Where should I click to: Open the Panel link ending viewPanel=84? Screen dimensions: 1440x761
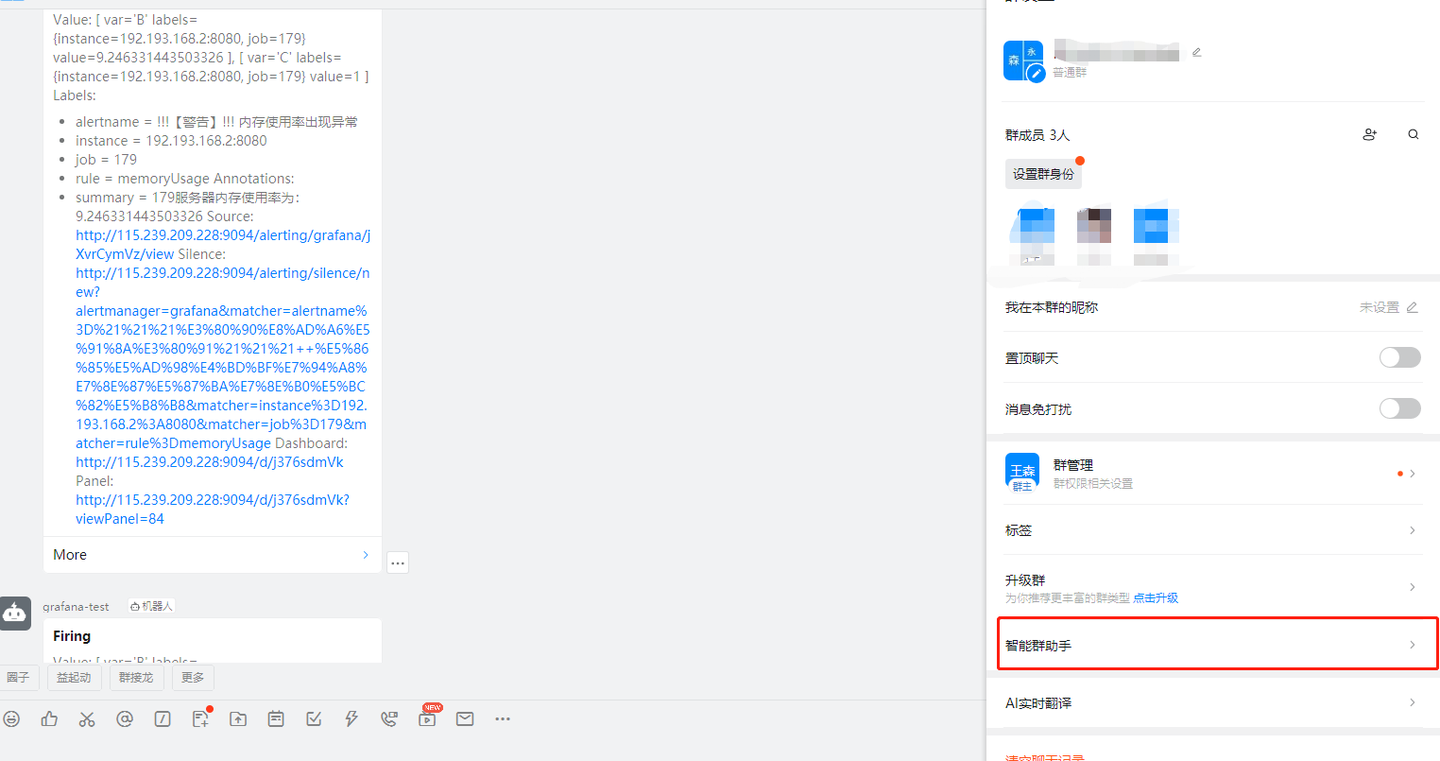(212, 509)
